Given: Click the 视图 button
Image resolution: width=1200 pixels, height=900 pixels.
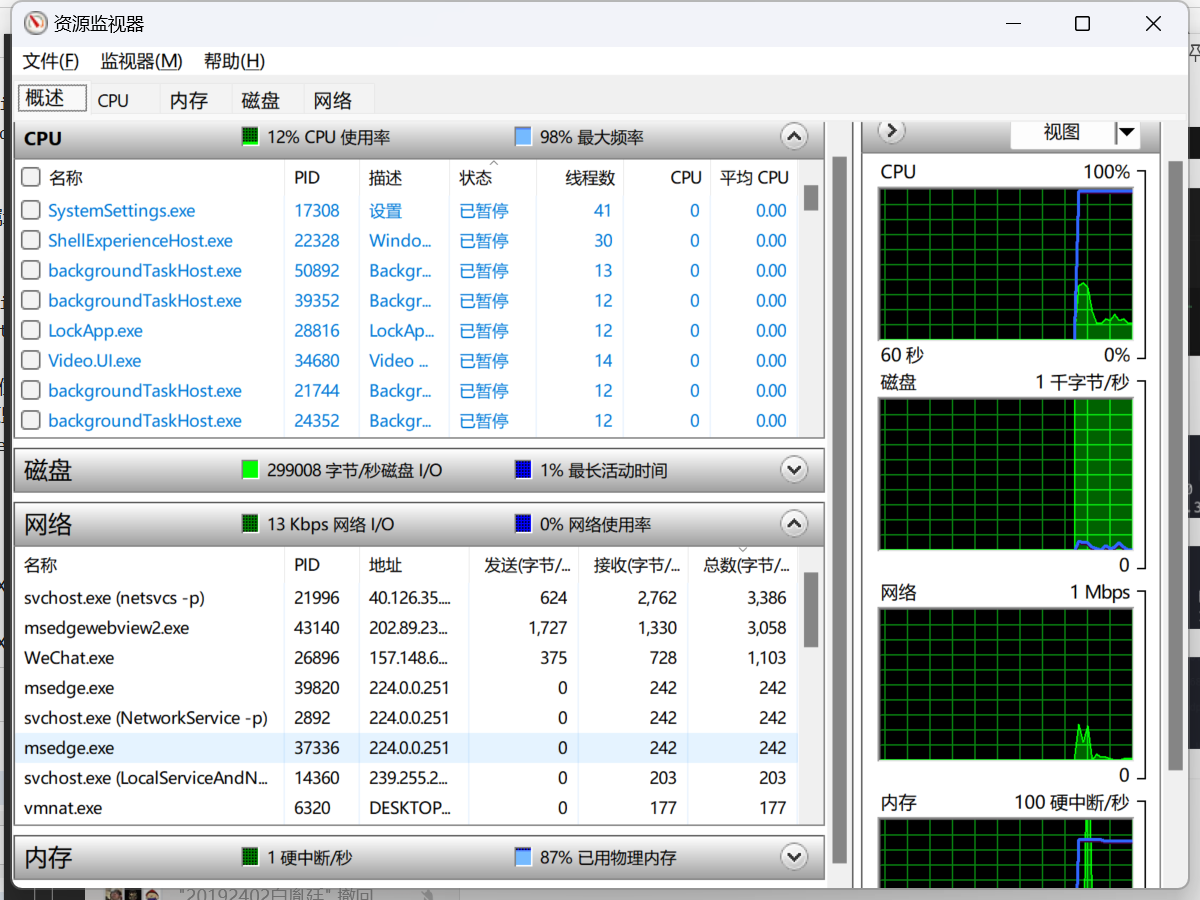Looking at the screenshot, I should click(1062, 132).
